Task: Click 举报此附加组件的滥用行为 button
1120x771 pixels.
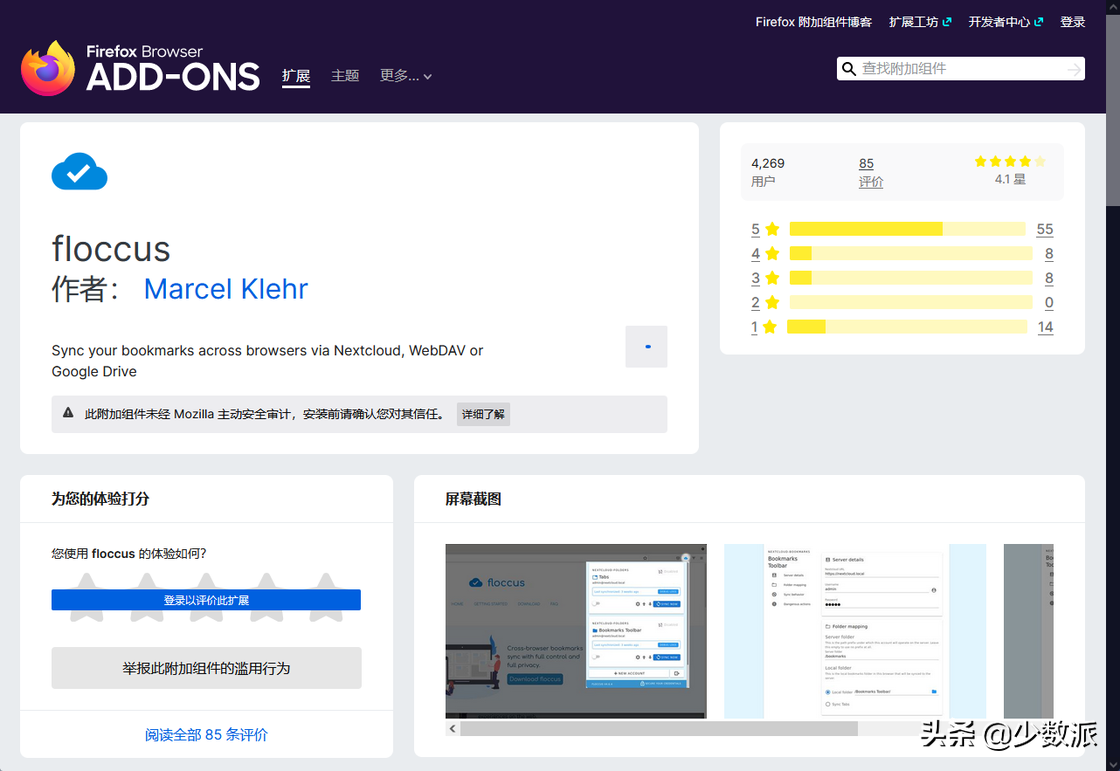Action: 206,668
